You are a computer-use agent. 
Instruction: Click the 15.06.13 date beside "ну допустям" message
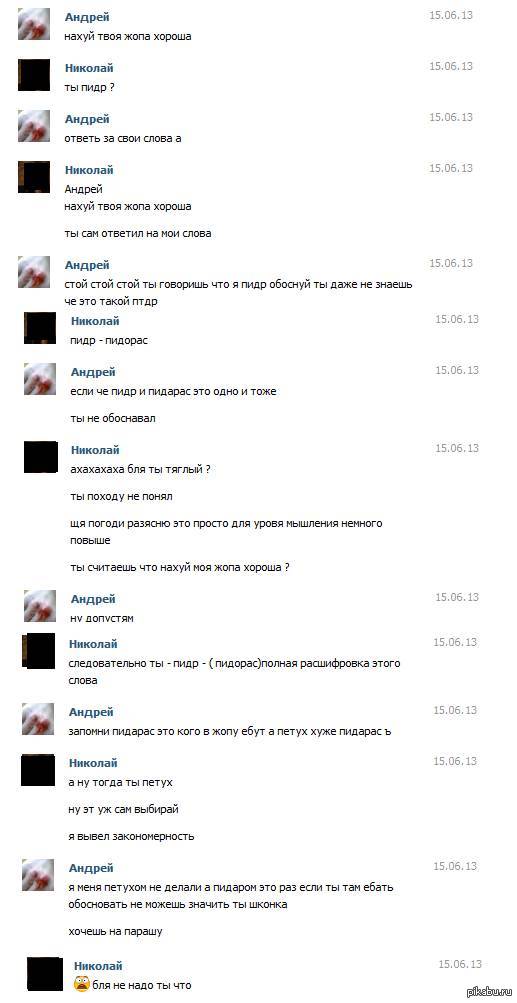tap(457, 597)
